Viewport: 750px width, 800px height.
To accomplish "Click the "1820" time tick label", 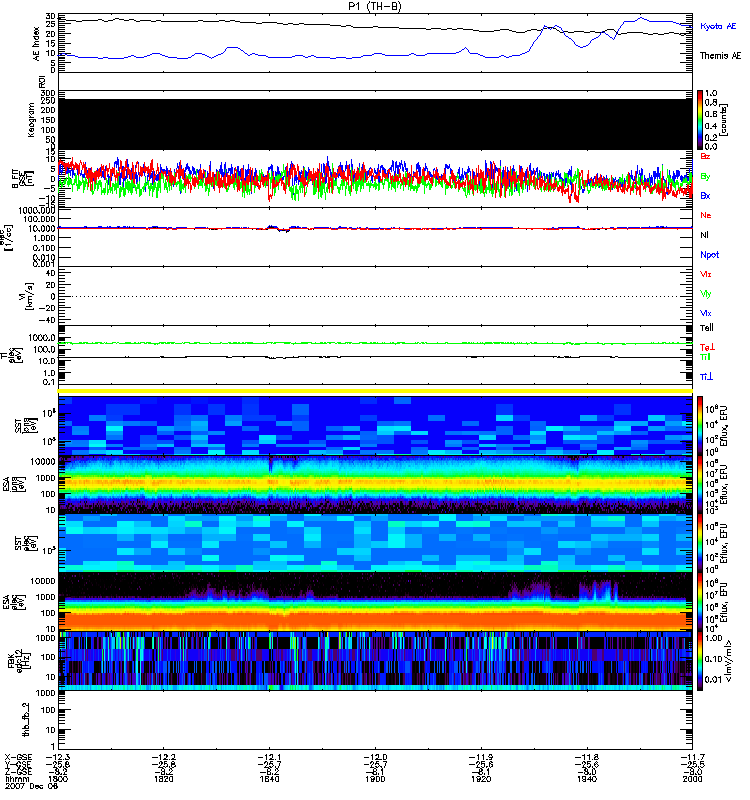I will 164,779.
